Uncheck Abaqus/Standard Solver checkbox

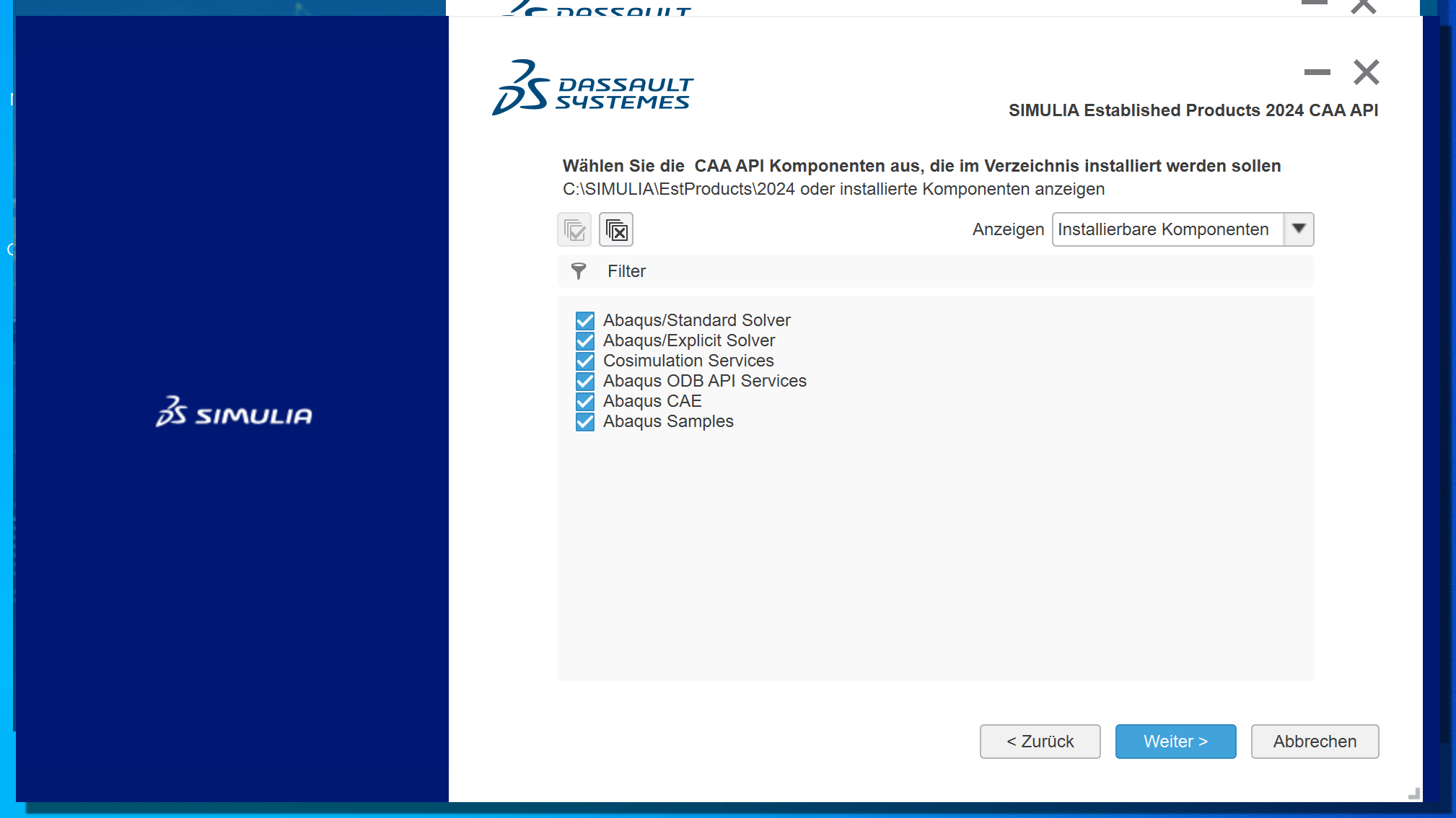(585, 320)
